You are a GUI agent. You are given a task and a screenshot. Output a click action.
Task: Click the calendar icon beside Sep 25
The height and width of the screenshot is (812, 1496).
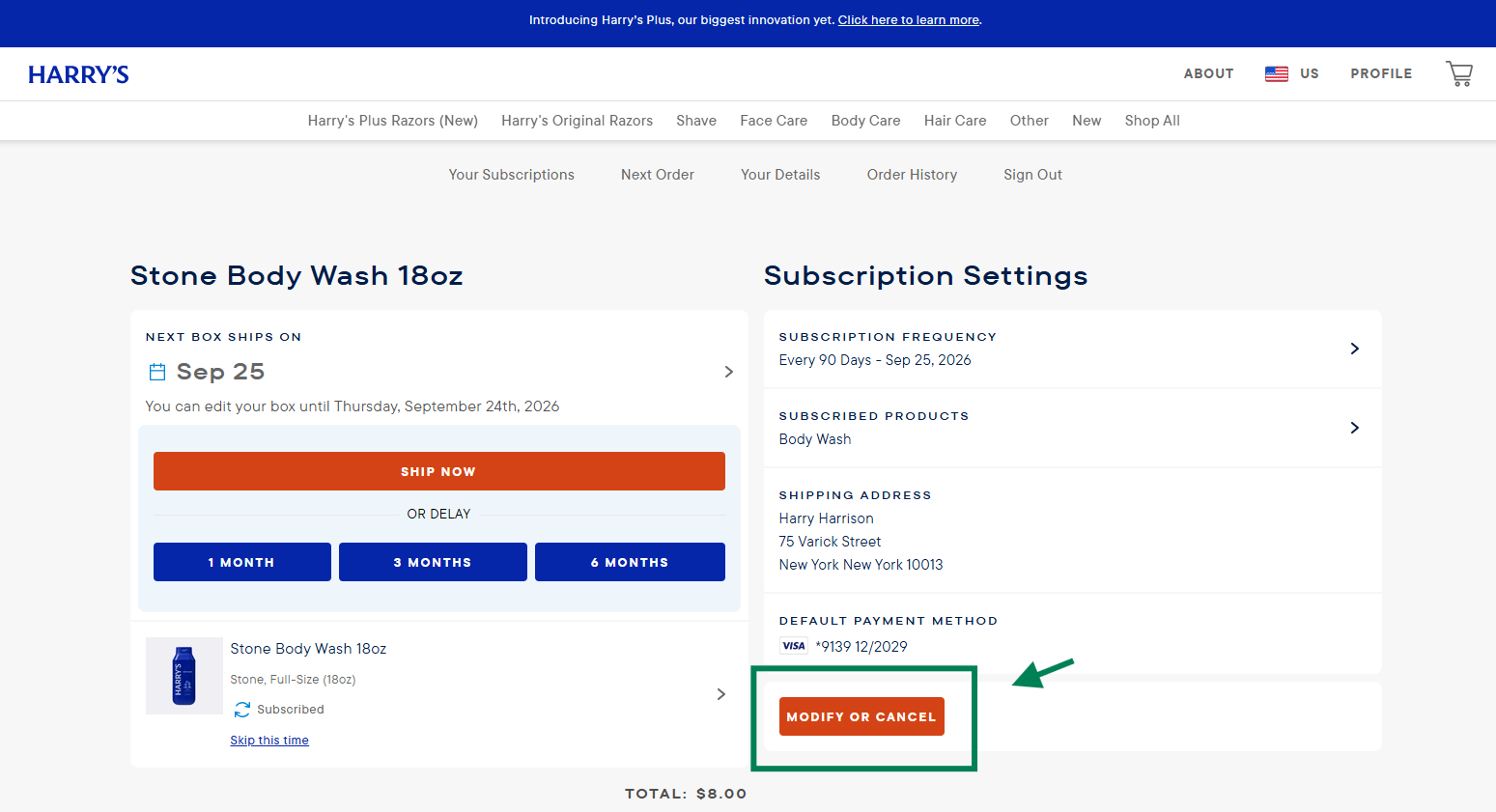pyautogui.click(x=157, y=372)
